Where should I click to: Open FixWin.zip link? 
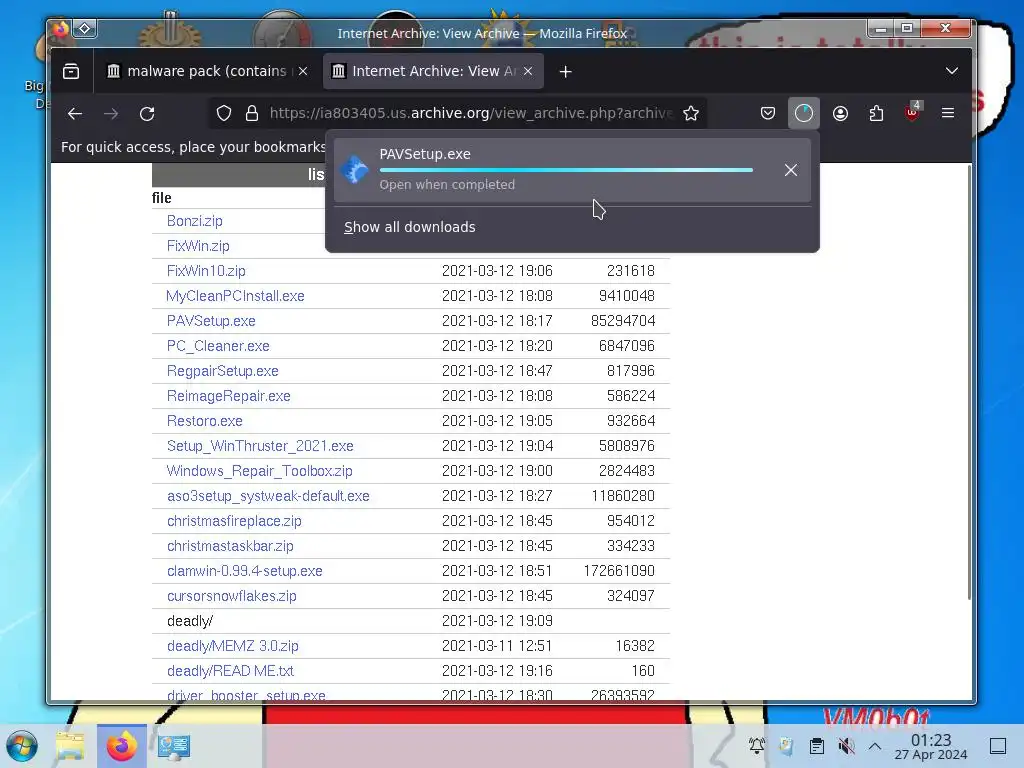(198, 246)
